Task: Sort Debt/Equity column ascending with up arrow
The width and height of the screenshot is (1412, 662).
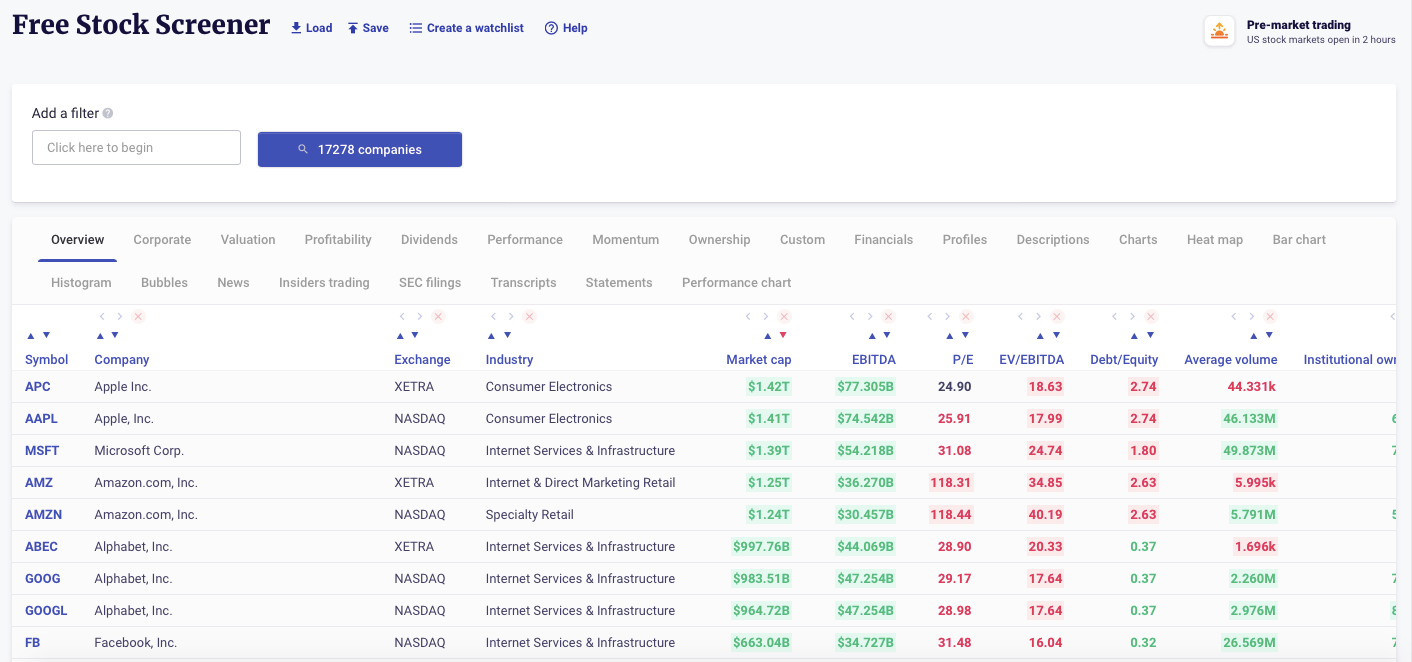Action: point(1134,335)
